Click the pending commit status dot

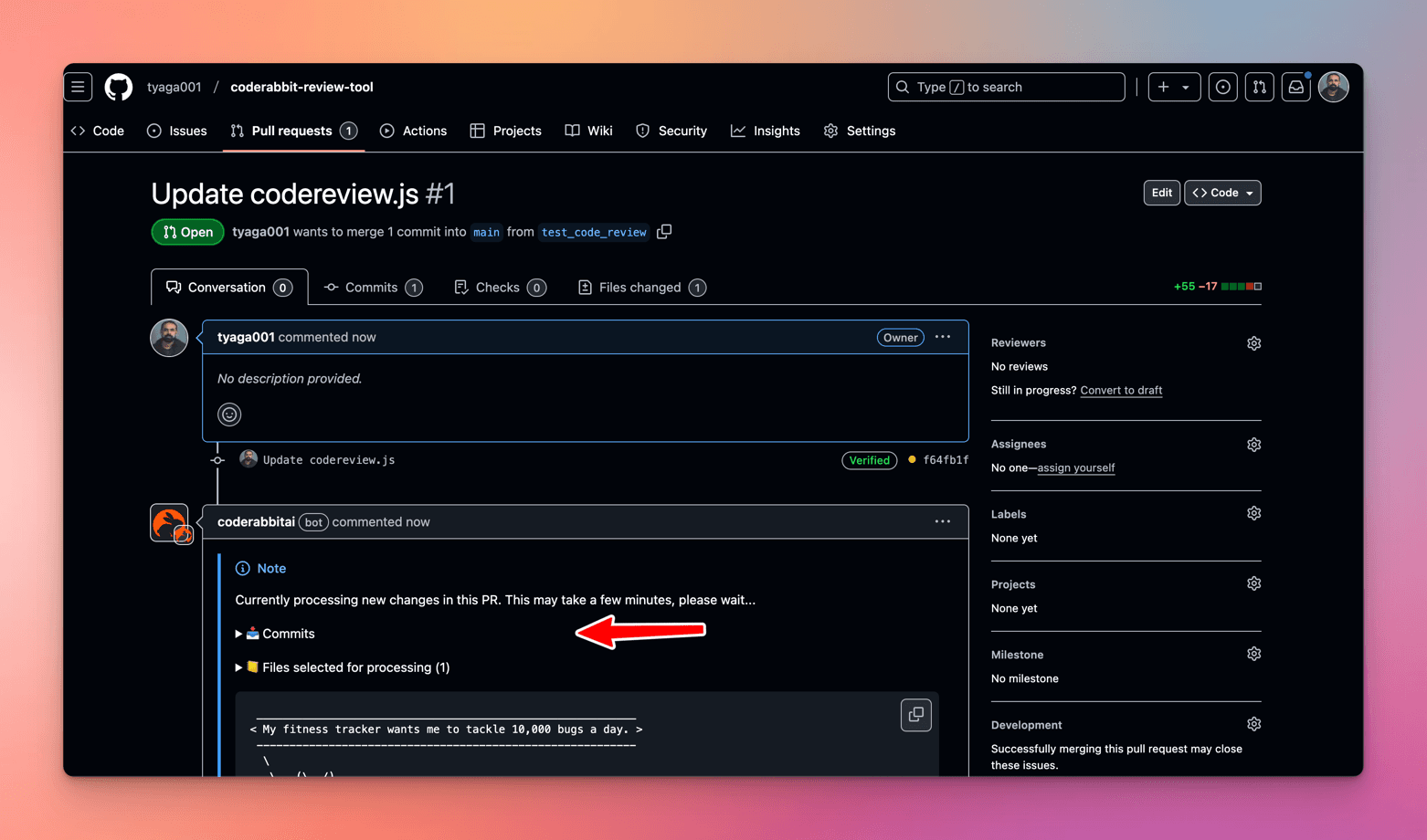click(912, 460)
